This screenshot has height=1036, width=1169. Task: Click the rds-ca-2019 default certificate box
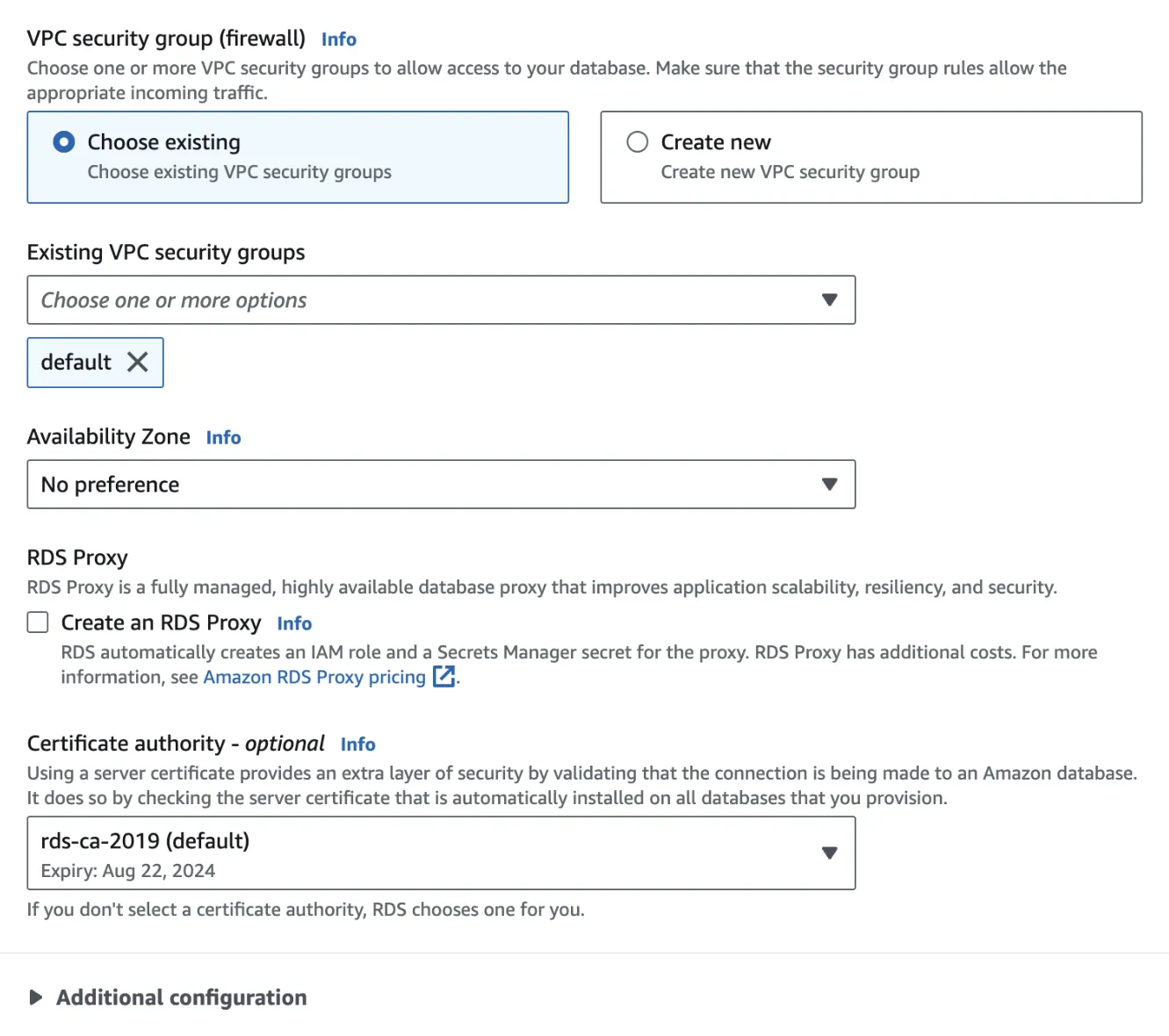[351, 853]
